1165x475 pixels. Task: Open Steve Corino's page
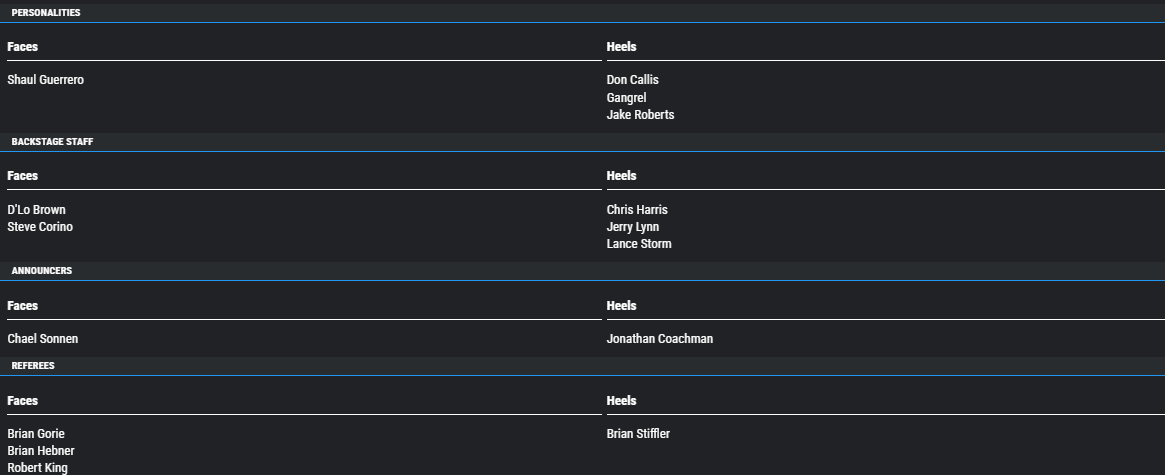coord(40,227)
